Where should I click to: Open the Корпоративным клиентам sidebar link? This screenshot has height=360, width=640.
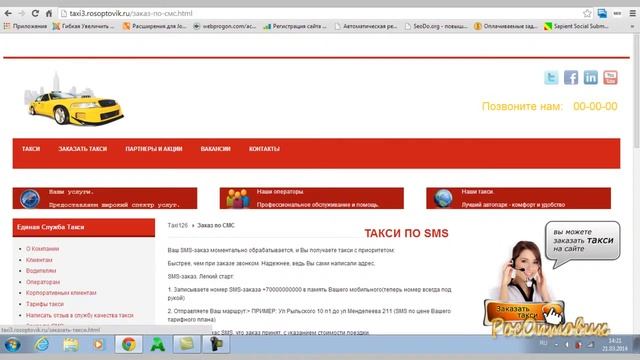(61, 293)
